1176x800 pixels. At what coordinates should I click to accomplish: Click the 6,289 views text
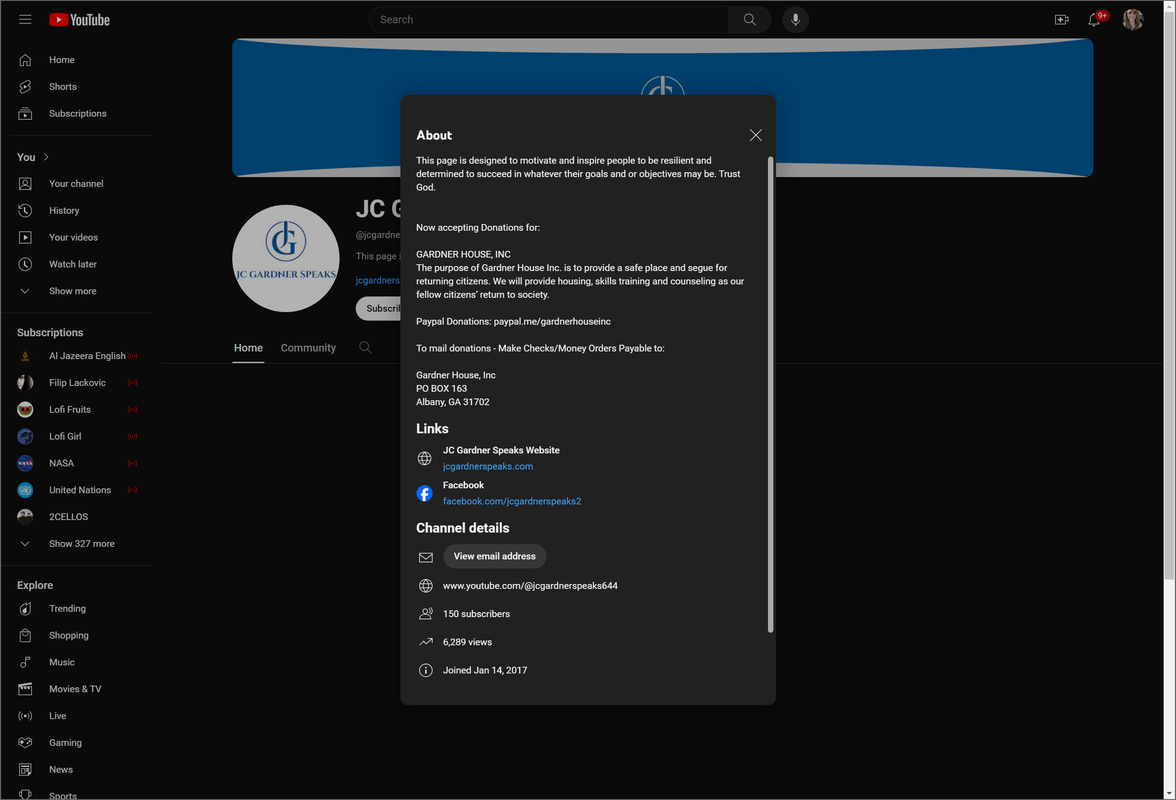click(x=467, y=643)
